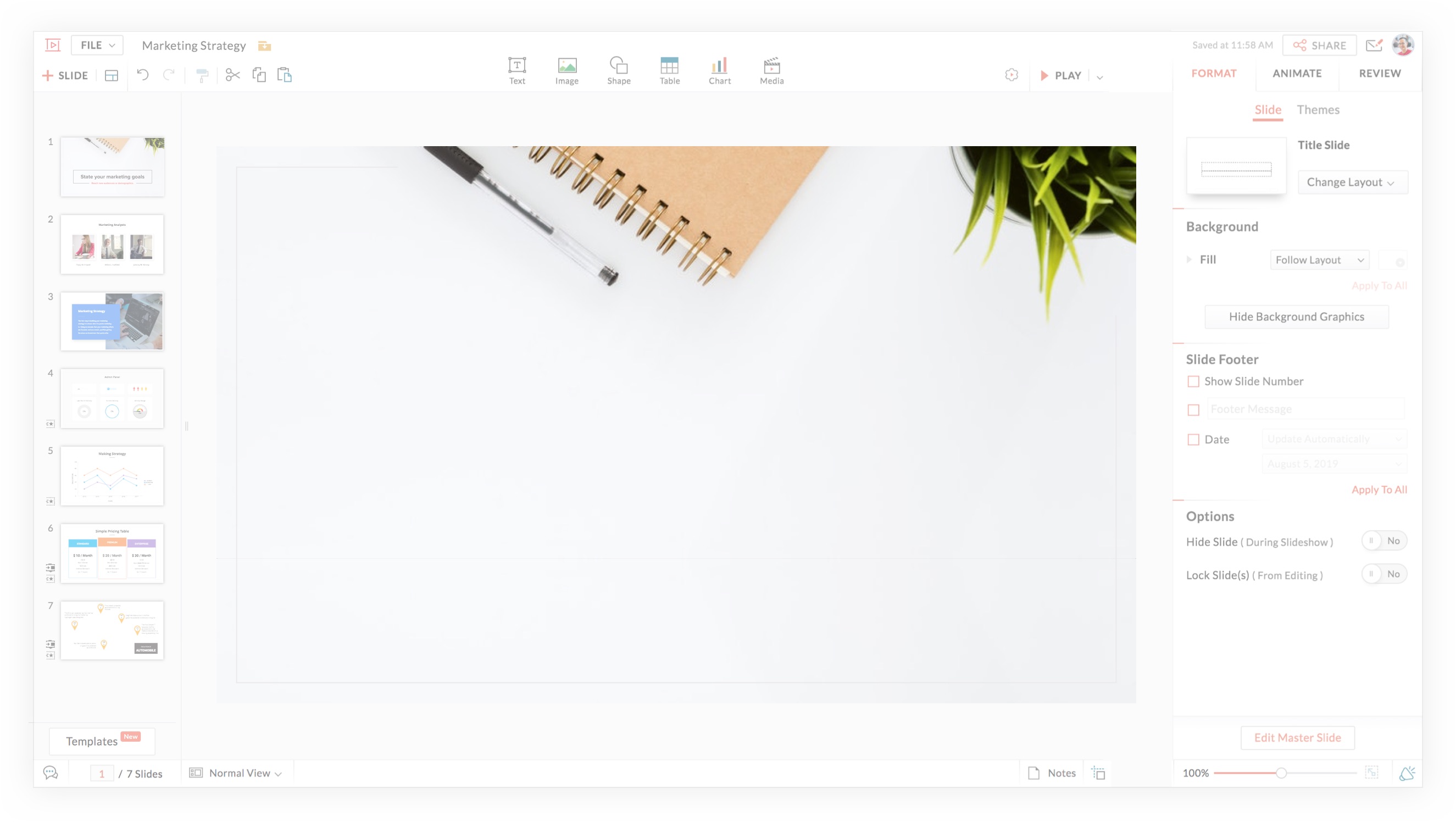Switch to the Themes tab
Viewport: 1456px width, 822px height.
[1318, 109]
